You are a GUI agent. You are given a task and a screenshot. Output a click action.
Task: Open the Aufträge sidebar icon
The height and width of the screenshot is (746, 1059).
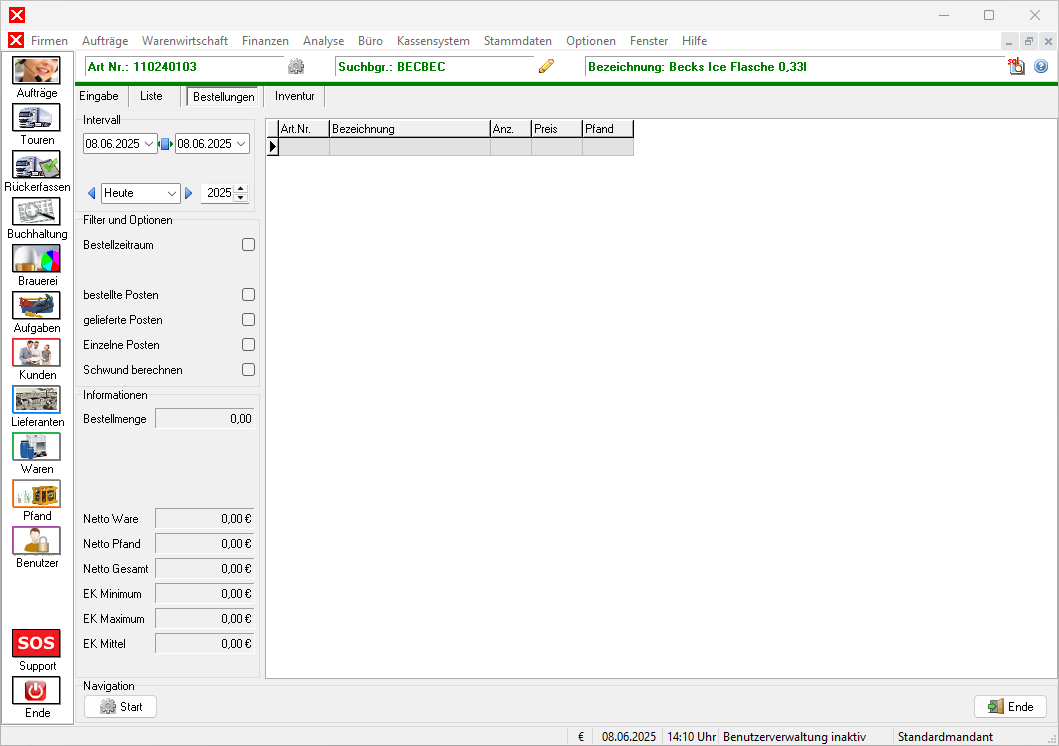coord(36,71)
